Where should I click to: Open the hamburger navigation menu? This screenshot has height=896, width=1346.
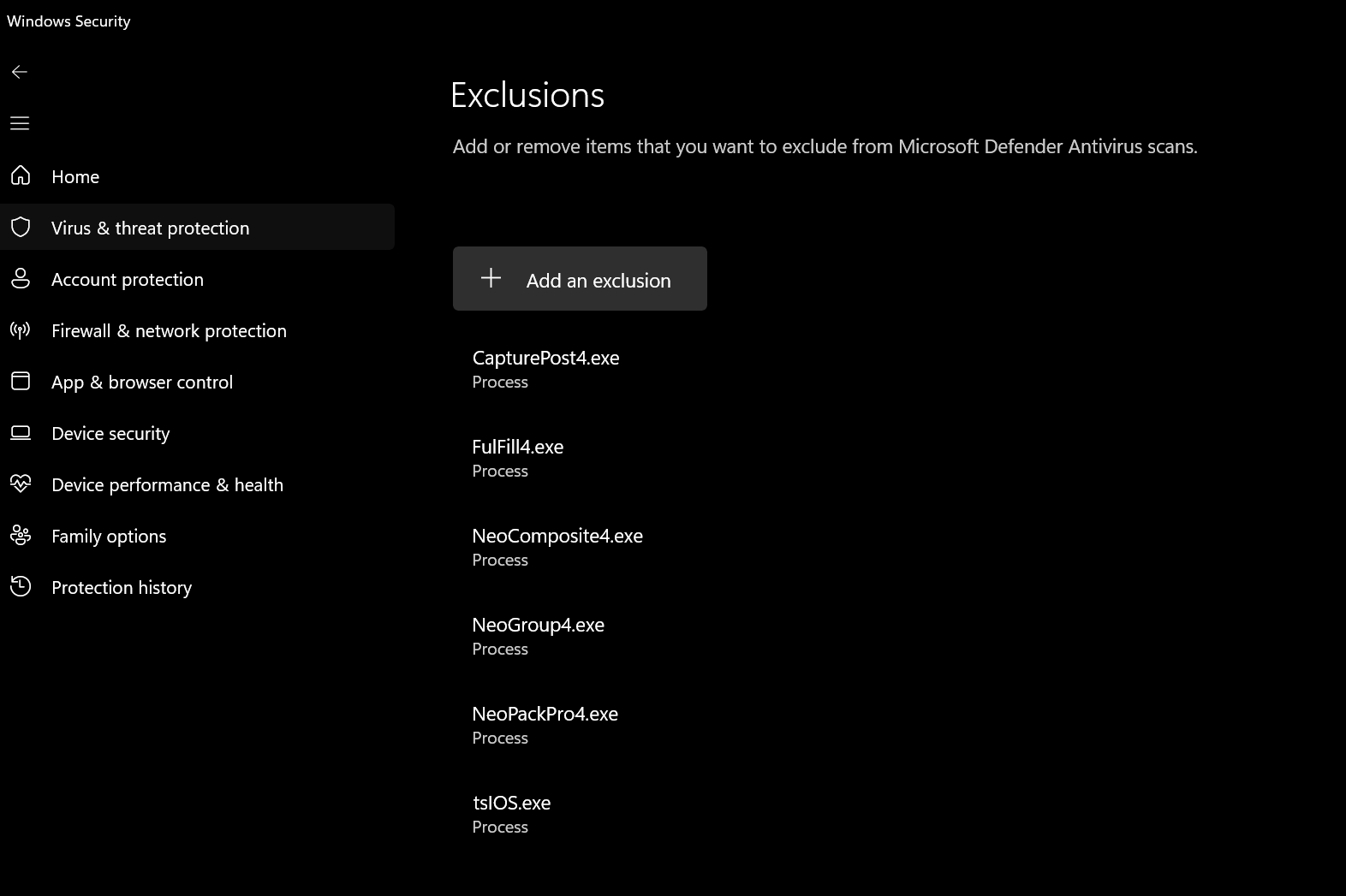pos(20,123)
